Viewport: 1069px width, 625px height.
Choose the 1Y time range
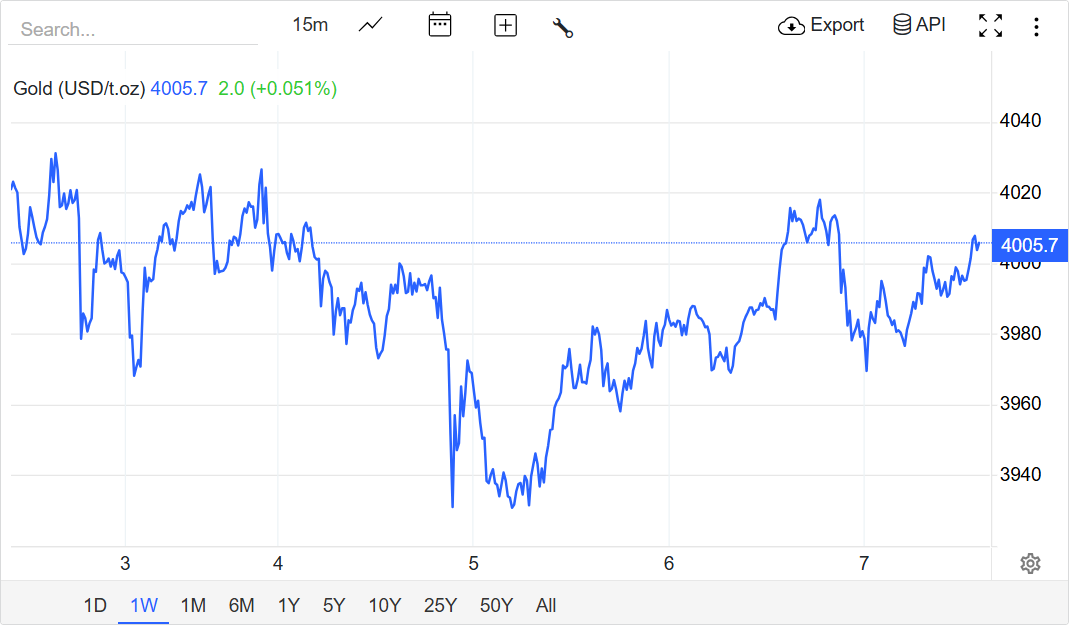tap(288, 605)
